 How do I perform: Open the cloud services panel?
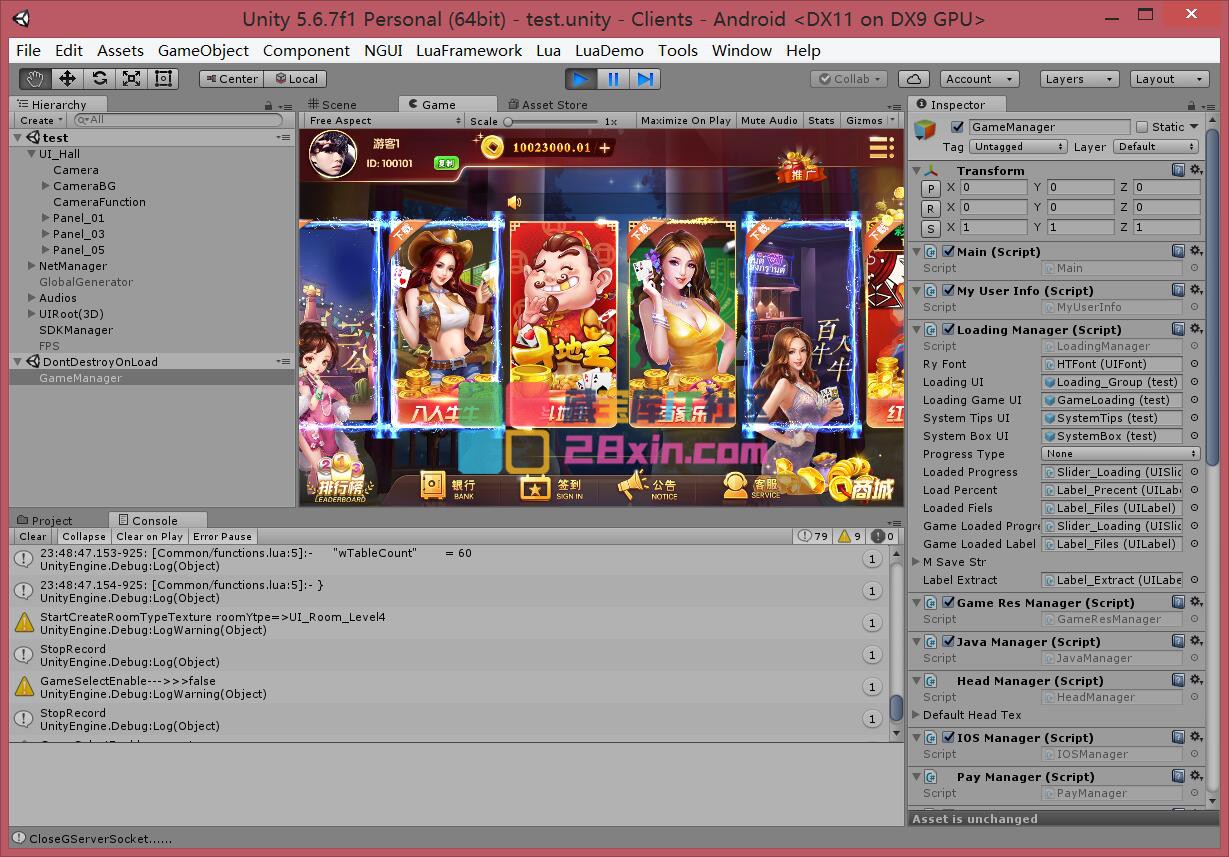[x=914, y=79]
